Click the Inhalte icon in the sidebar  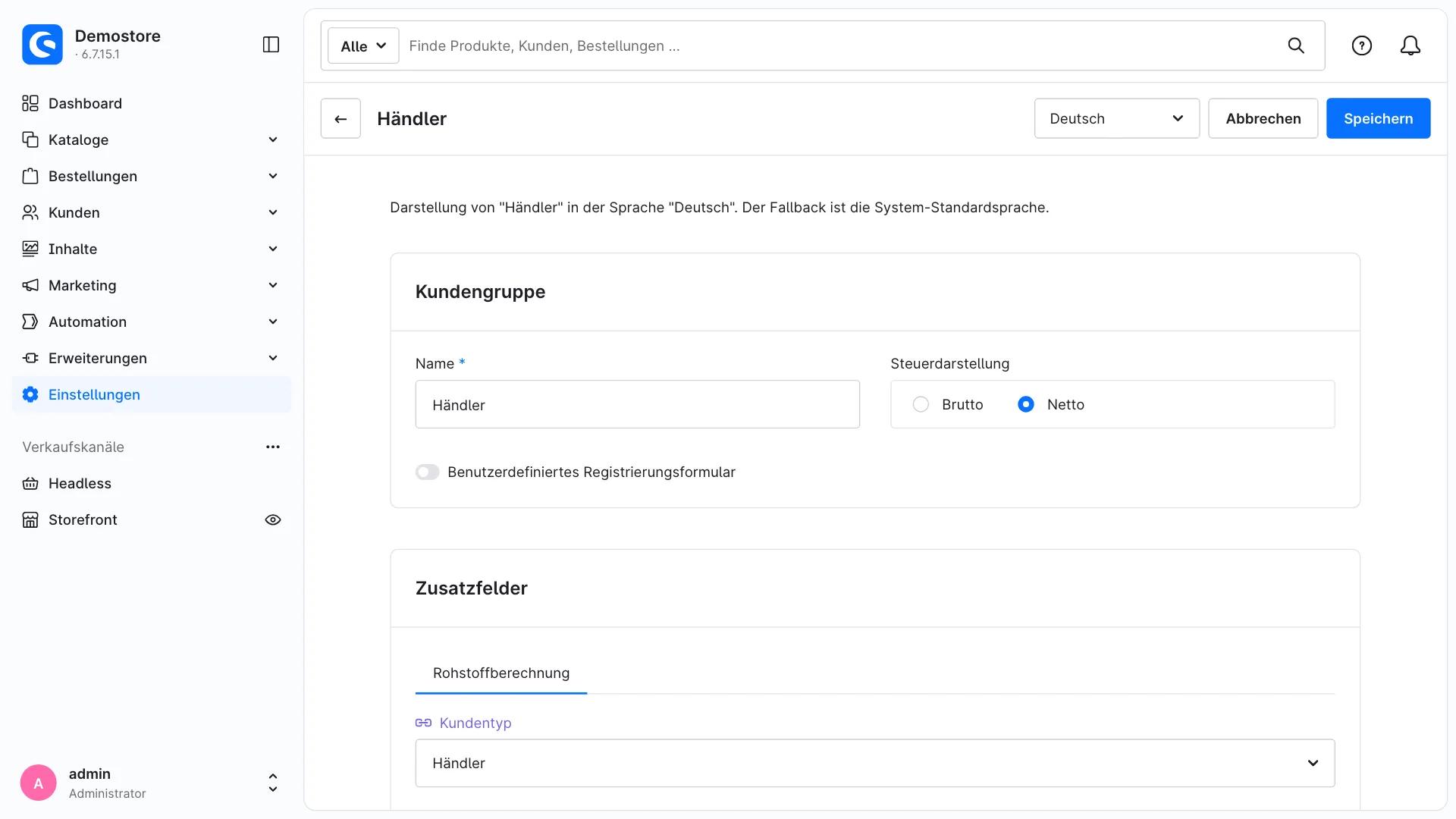[x=30, y=249]
